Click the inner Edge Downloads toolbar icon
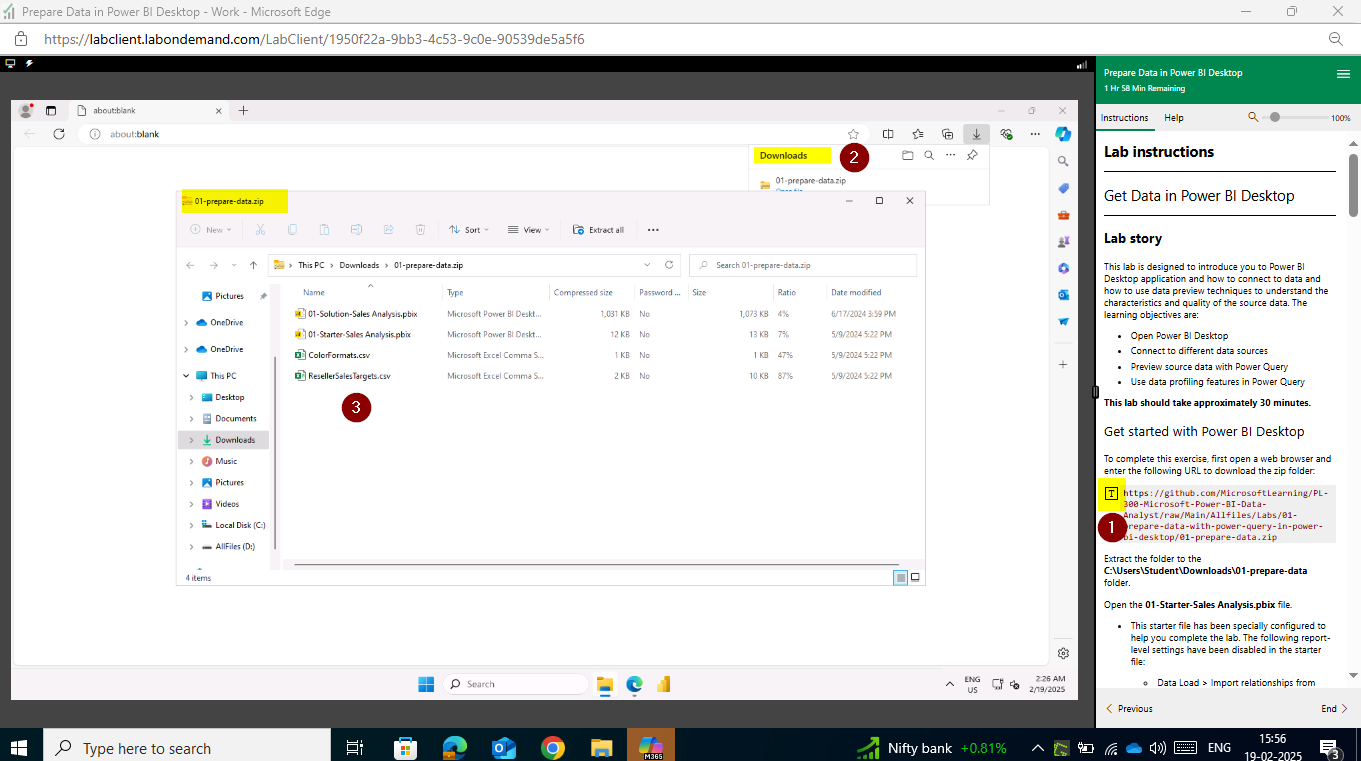Image resolution: width=1361 pixels, height=761 pixels. pos(977,134)
